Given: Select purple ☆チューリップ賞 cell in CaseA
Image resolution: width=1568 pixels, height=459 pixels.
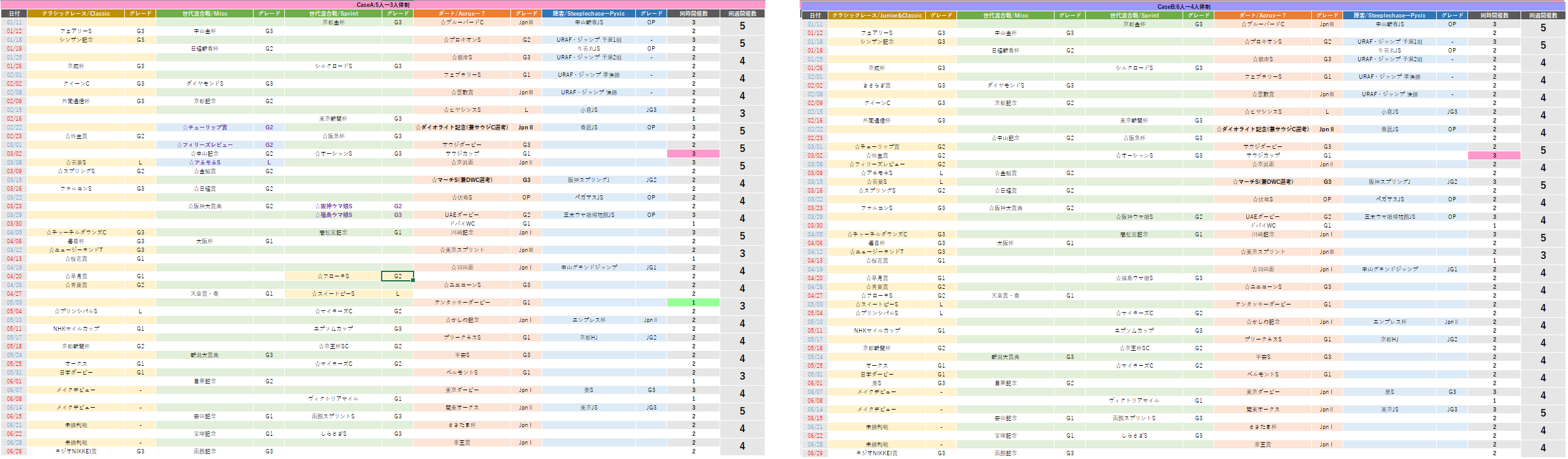Looking at the screenshot, I should point(205,127).
